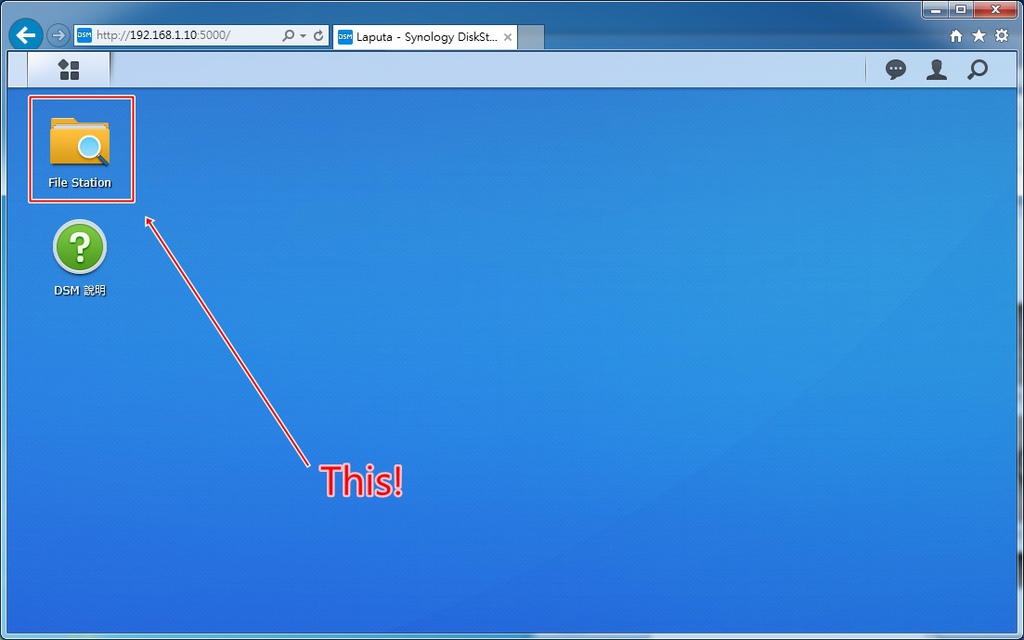Open the DSM user options icon

[x=936, y=70]
